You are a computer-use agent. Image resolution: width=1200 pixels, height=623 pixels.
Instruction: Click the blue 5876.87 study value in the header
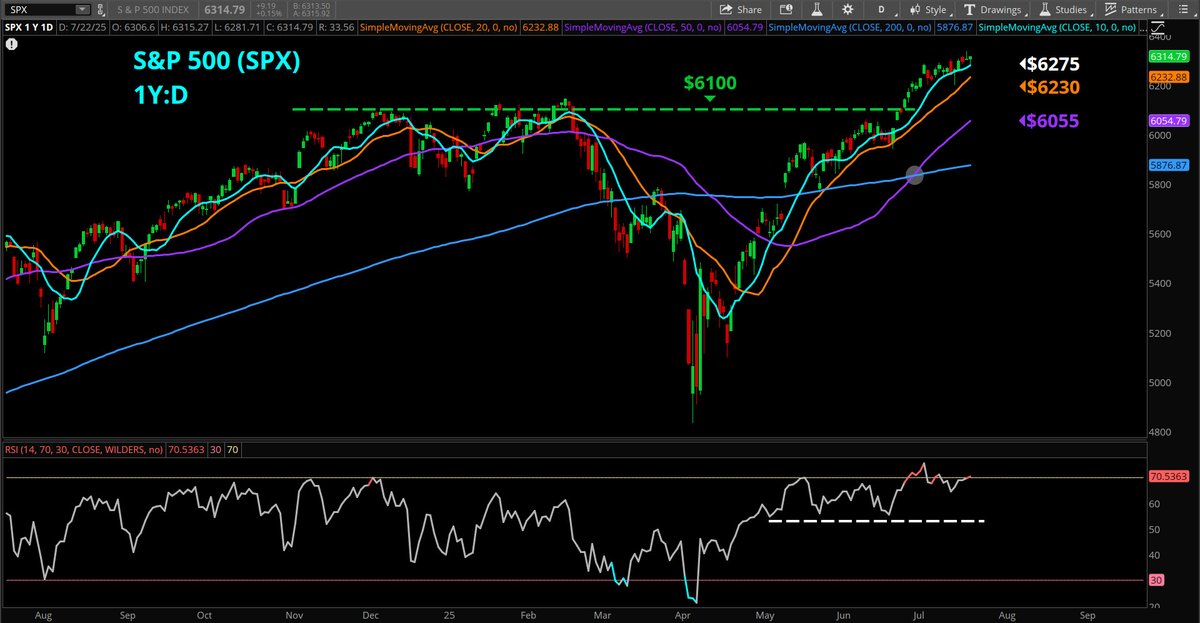pos(955,27)
